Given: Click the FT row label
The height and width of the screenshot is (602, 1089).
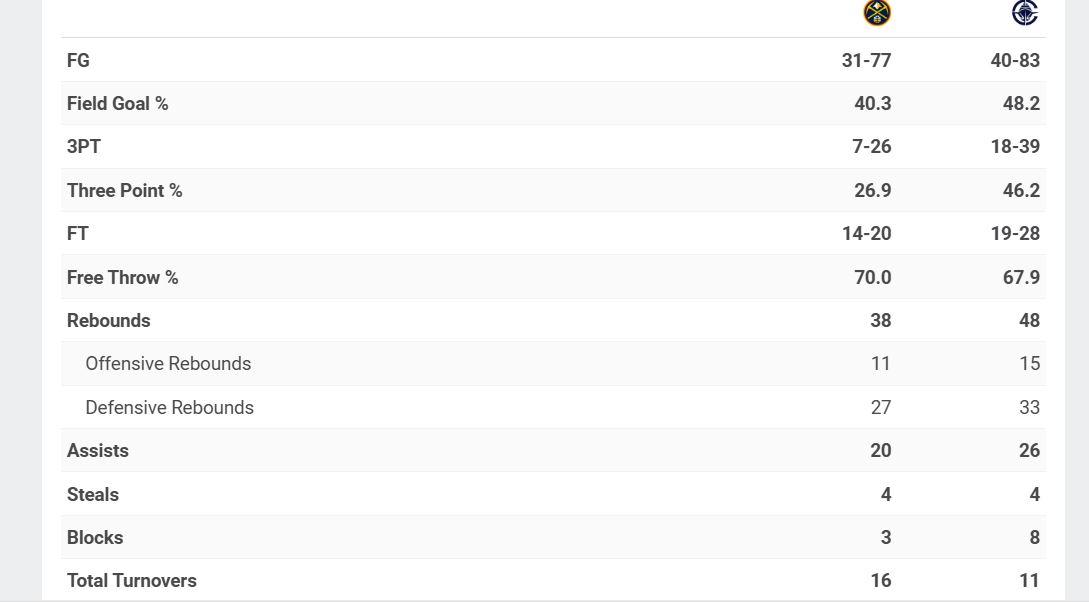Looking at the screenshot, I should 78,233.
